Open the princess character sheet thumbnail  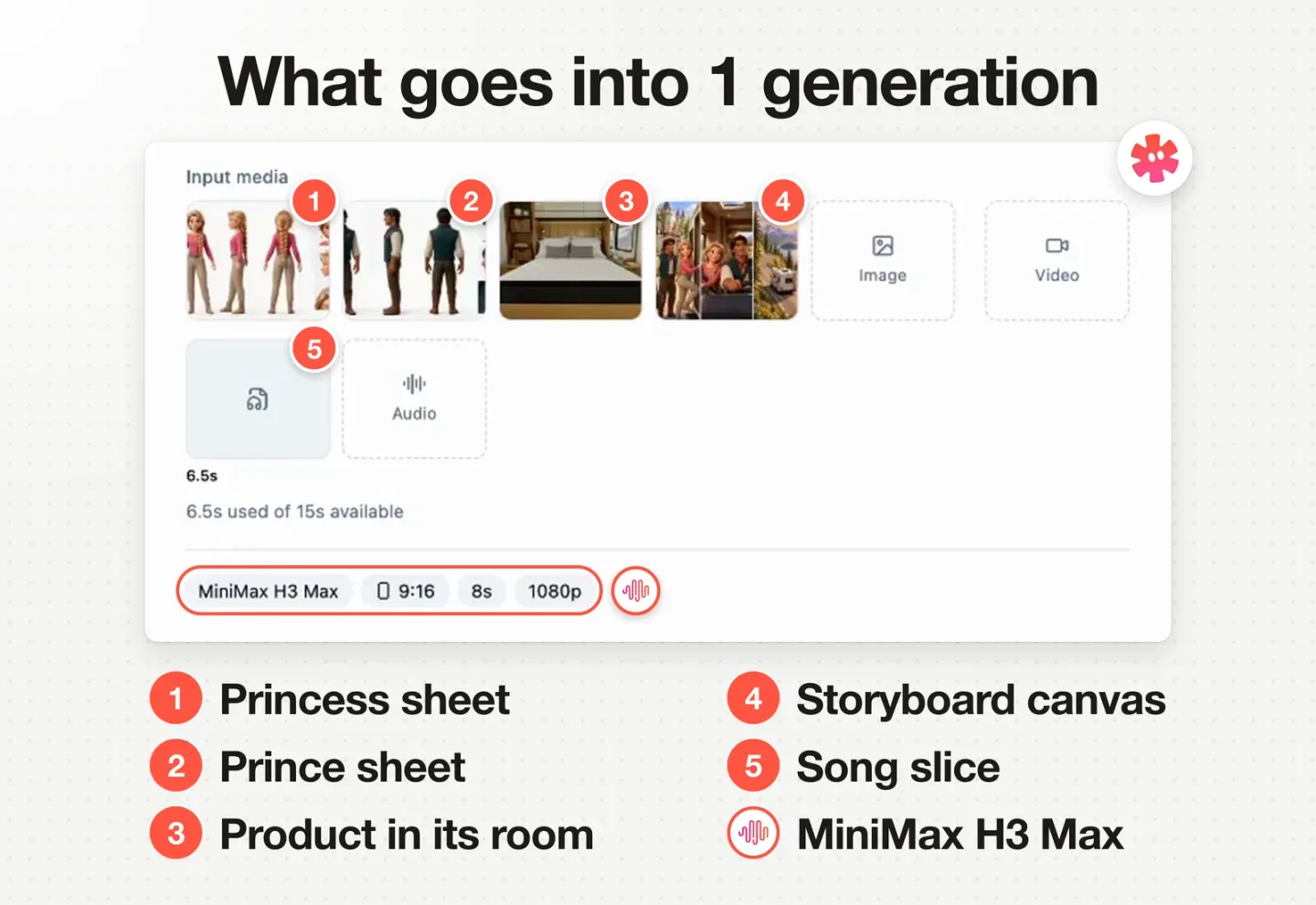click(258, 261)
